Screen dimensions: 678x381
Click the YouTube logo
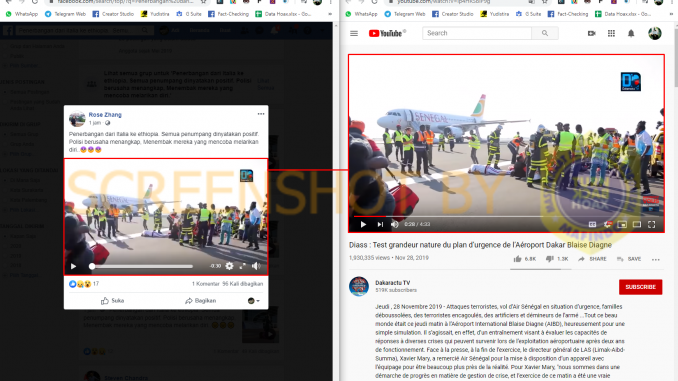pos(387,33)
